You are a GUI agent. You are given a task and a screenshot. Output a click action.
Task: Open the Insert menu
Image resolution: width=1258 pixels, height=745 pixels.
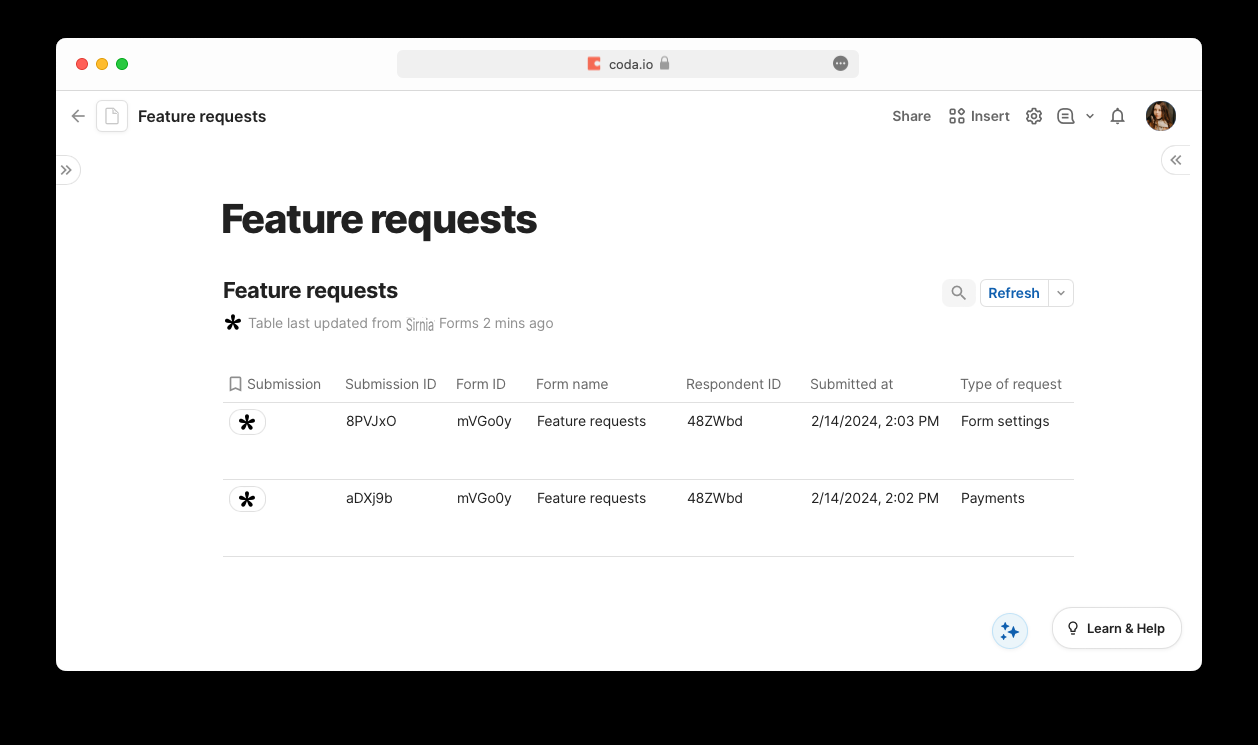point(980,116)
